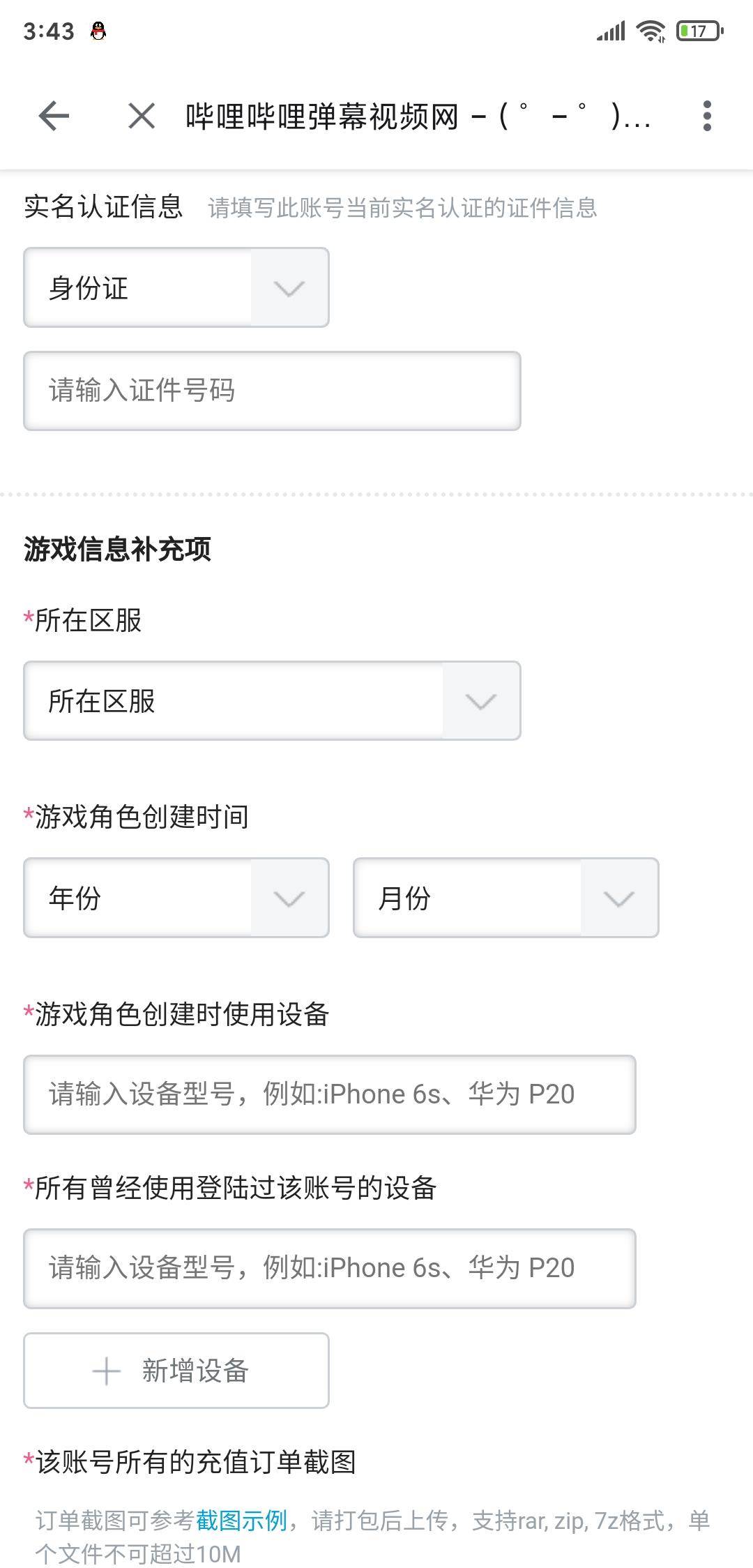Open the 截图示例 link

click(241, 1520)
